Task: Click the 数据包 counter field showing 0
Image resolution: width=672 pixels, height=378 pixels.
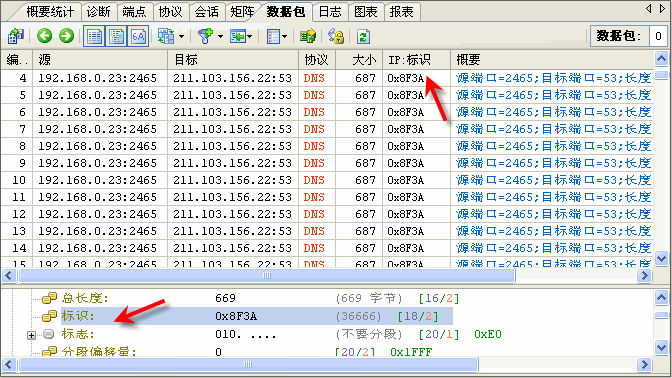Action: 658,36
